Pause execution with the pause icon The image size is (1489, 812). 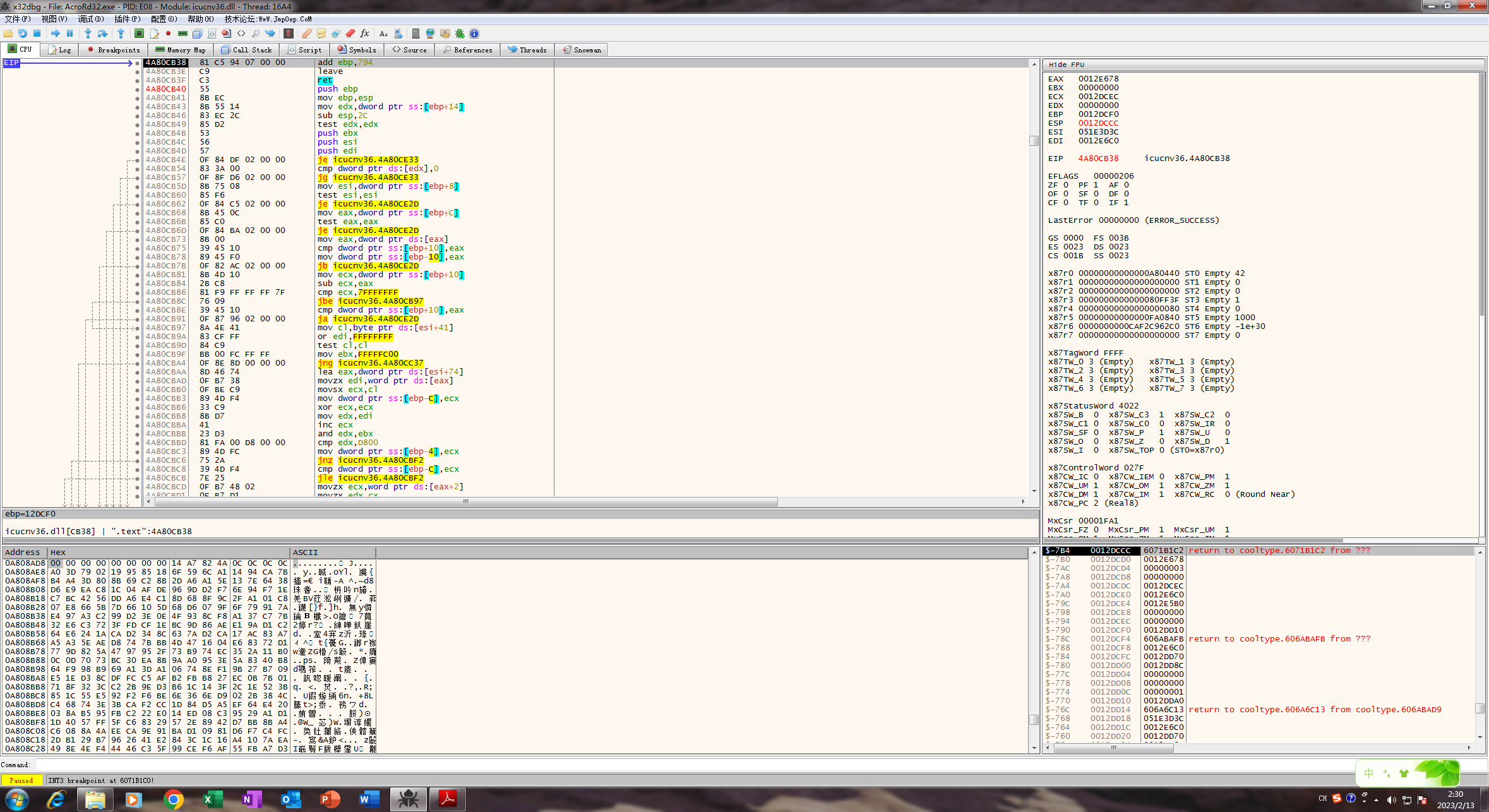tap(70, 33)
